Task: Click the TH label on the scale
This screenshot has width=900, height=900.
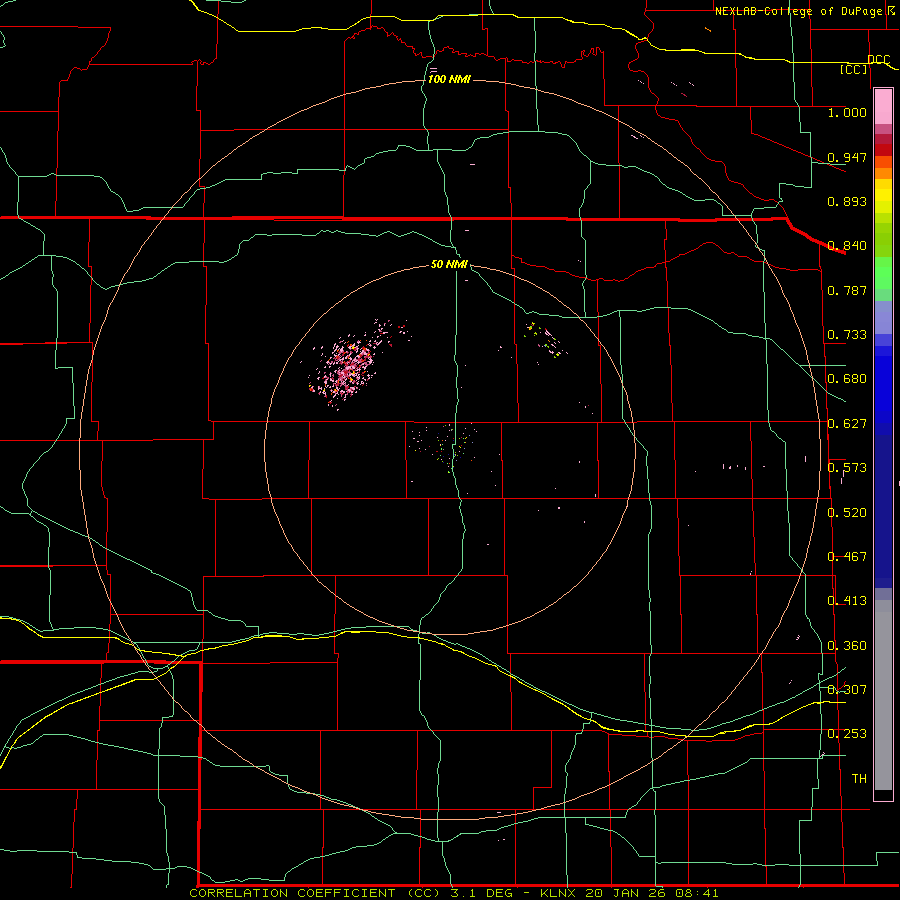Action: tap(859, 779)
